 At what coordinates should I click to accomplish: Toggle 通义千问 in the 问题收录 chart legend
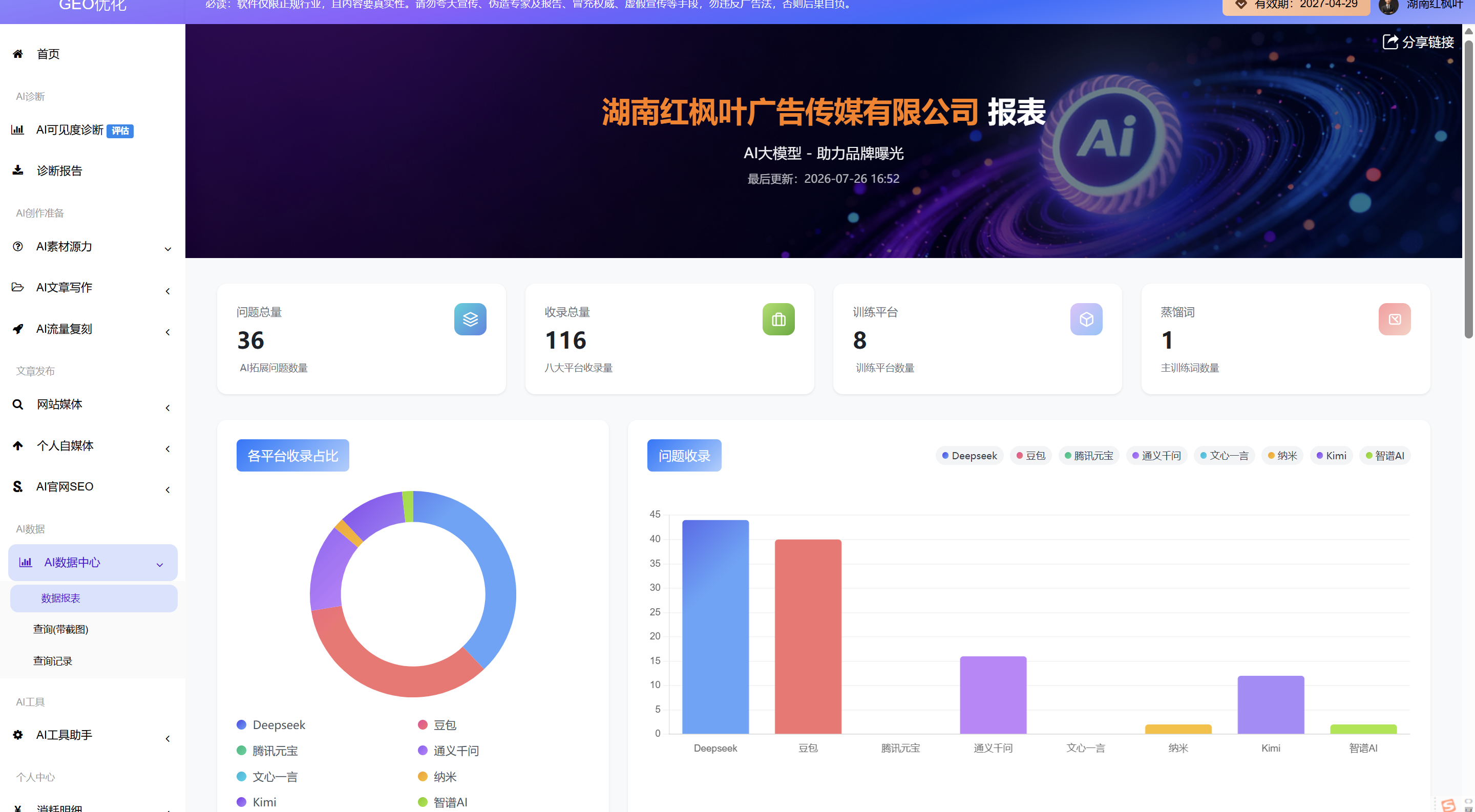[1156, 456]
